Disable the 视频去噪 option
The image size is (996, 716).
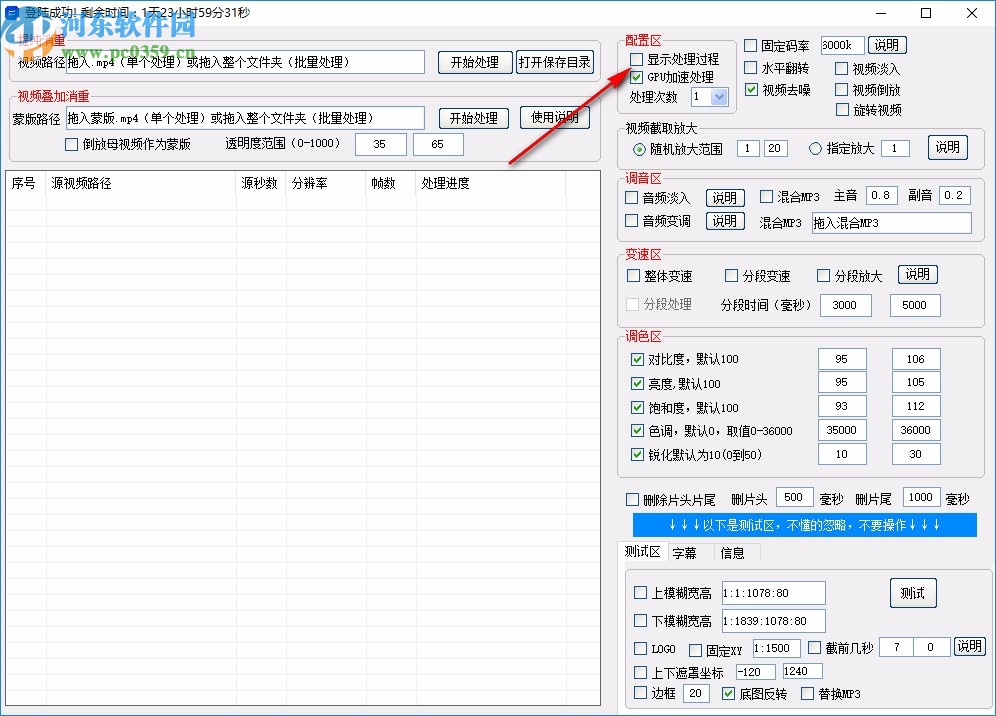(x=753, y=90)
